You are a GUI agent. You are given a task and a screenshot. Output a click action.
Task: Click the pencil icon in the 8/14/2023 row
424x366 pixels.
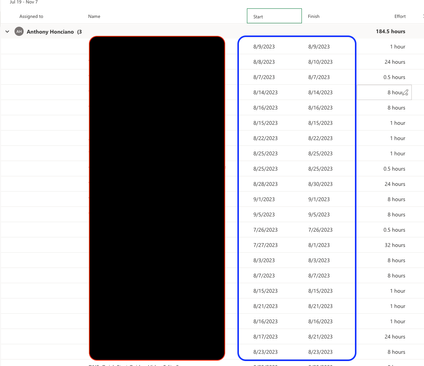(x=405, y=93)
